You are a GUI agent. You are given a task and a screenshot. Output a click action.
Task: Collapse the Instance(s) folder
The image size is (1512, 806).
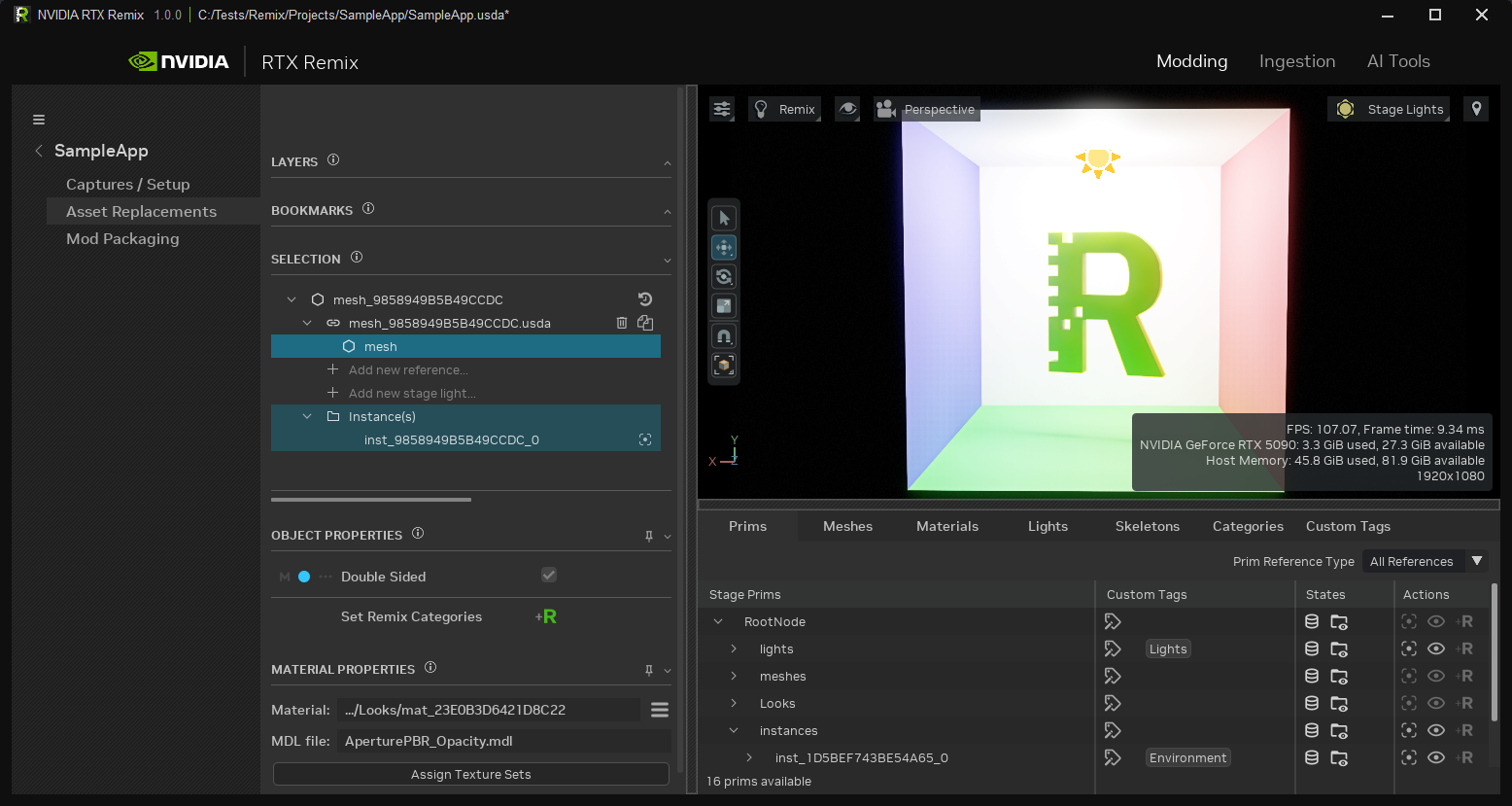(307, 416)
